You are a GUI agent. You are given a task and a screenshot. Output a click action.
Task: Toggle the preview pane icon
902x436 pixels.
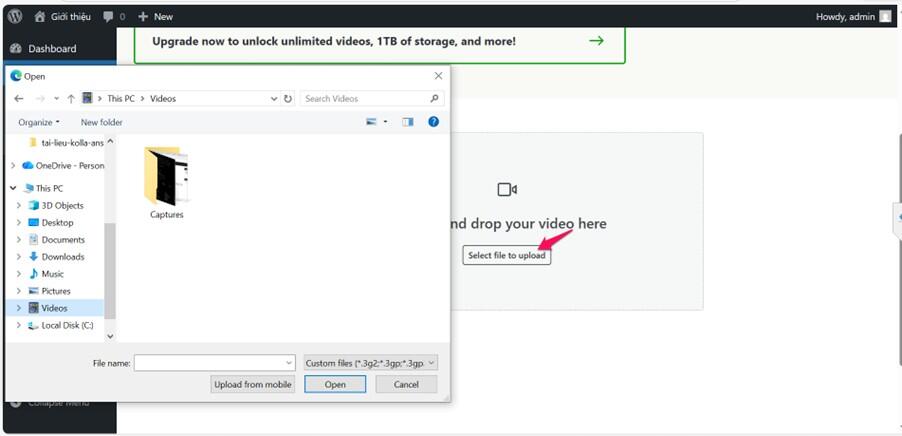click(x=408, y=122)
